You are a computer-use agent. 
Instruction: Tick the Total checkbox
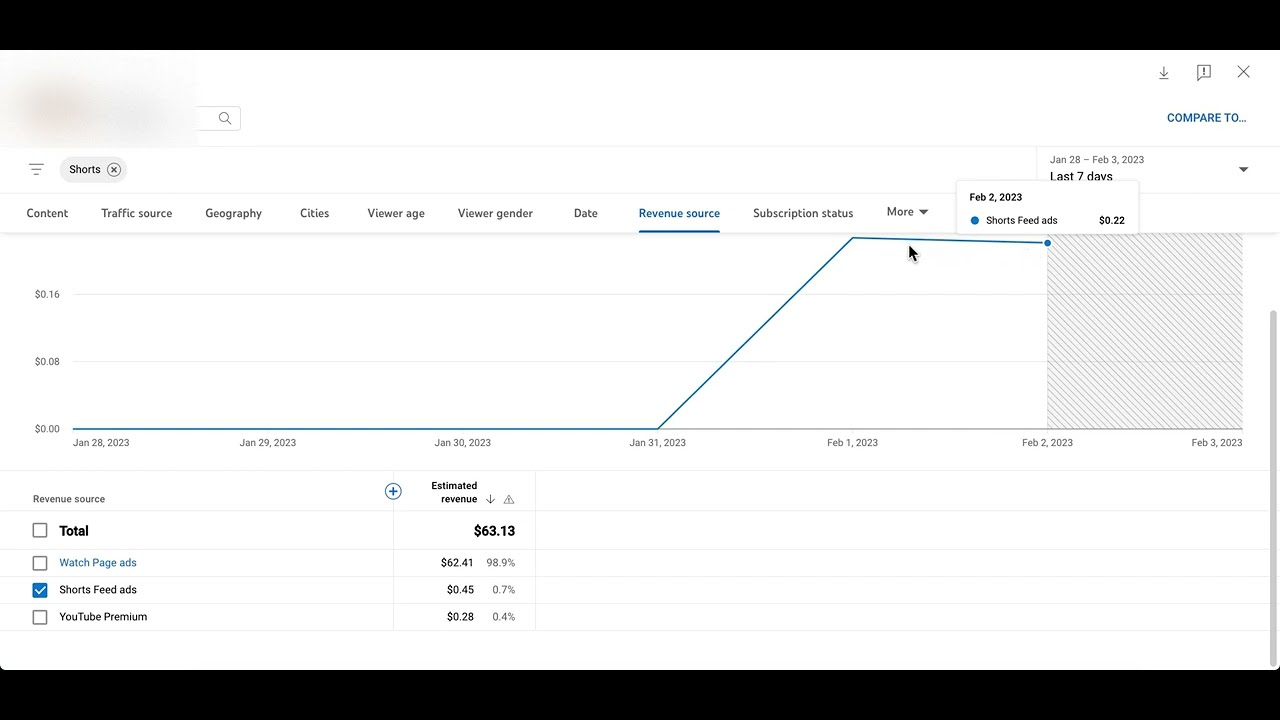pyautogui.click(x=40, y=531)
